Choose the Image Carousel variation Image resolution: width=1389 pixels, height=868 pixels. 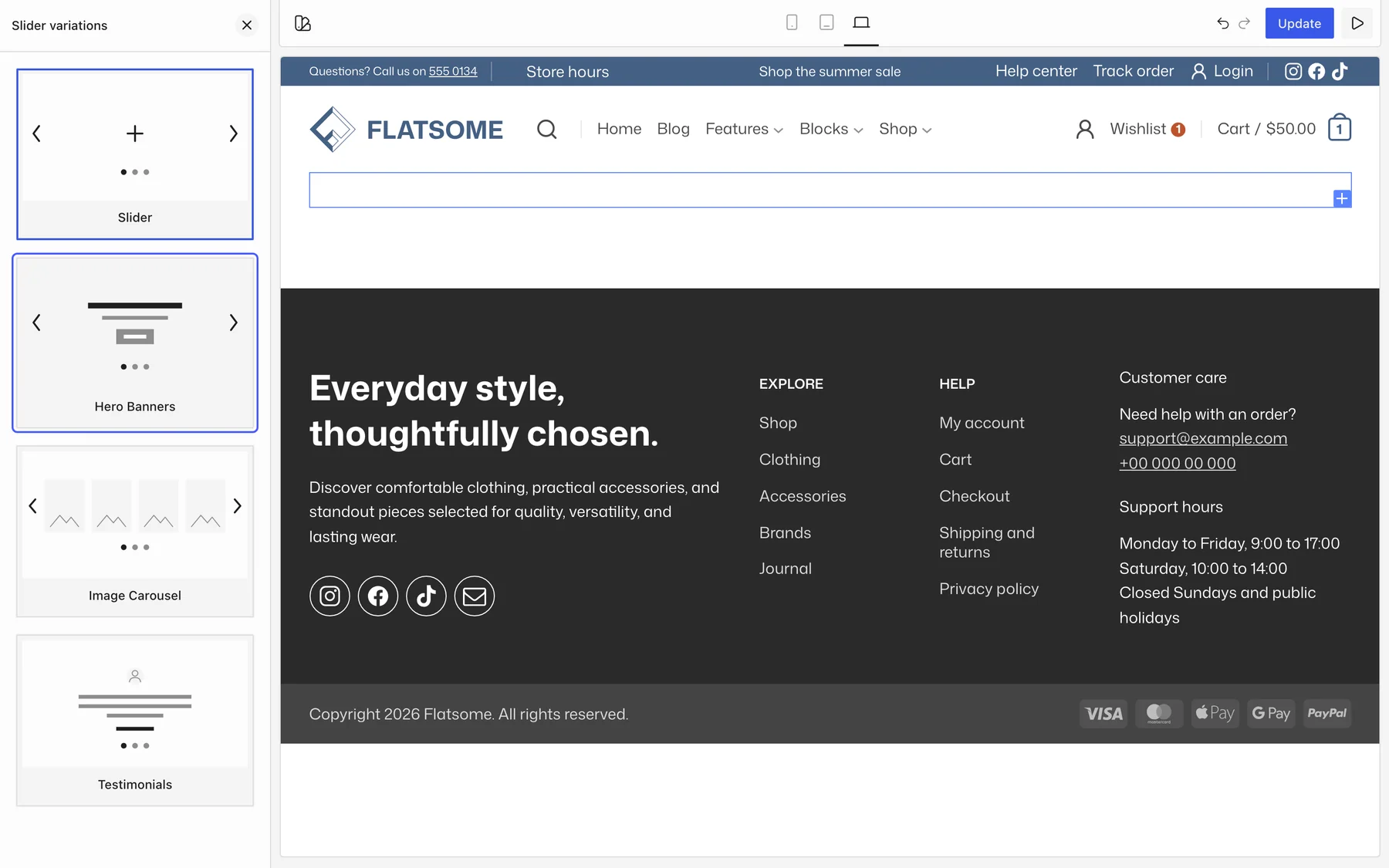(x=135, y=532)
